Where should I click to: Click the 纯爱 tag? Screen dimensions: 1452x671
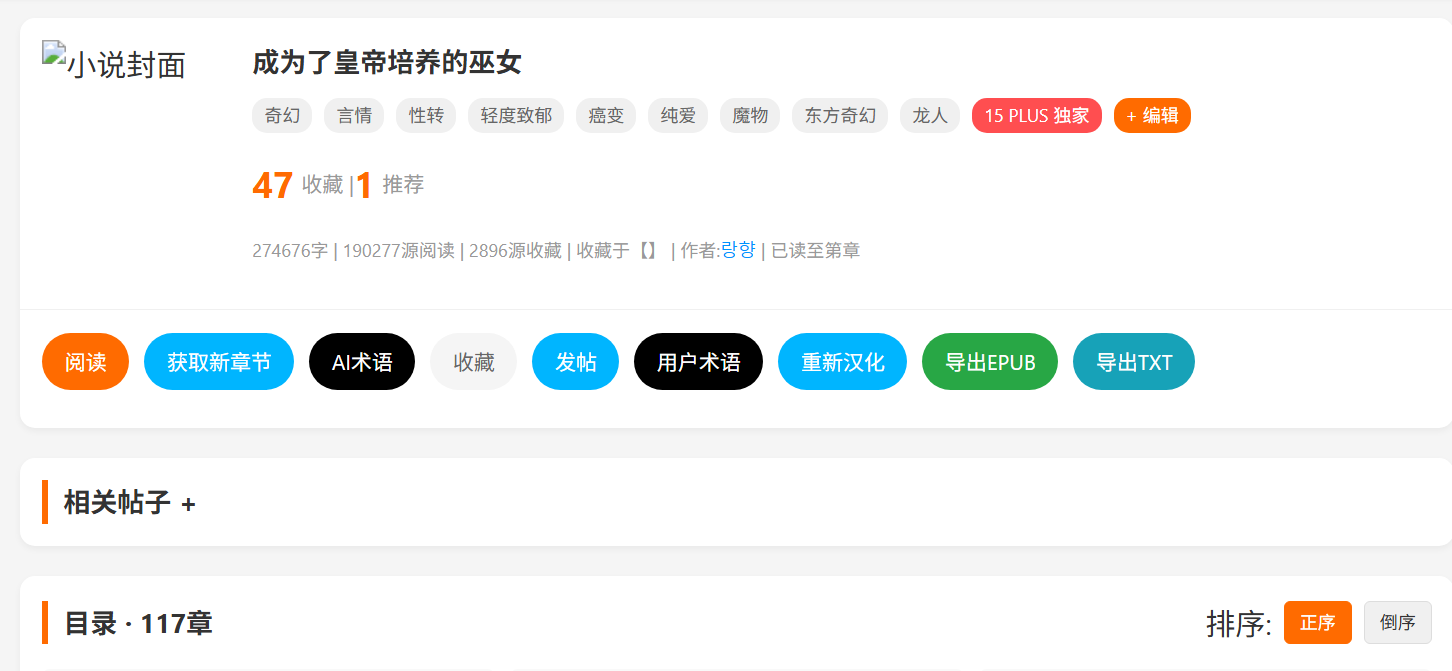click(678, 116)
